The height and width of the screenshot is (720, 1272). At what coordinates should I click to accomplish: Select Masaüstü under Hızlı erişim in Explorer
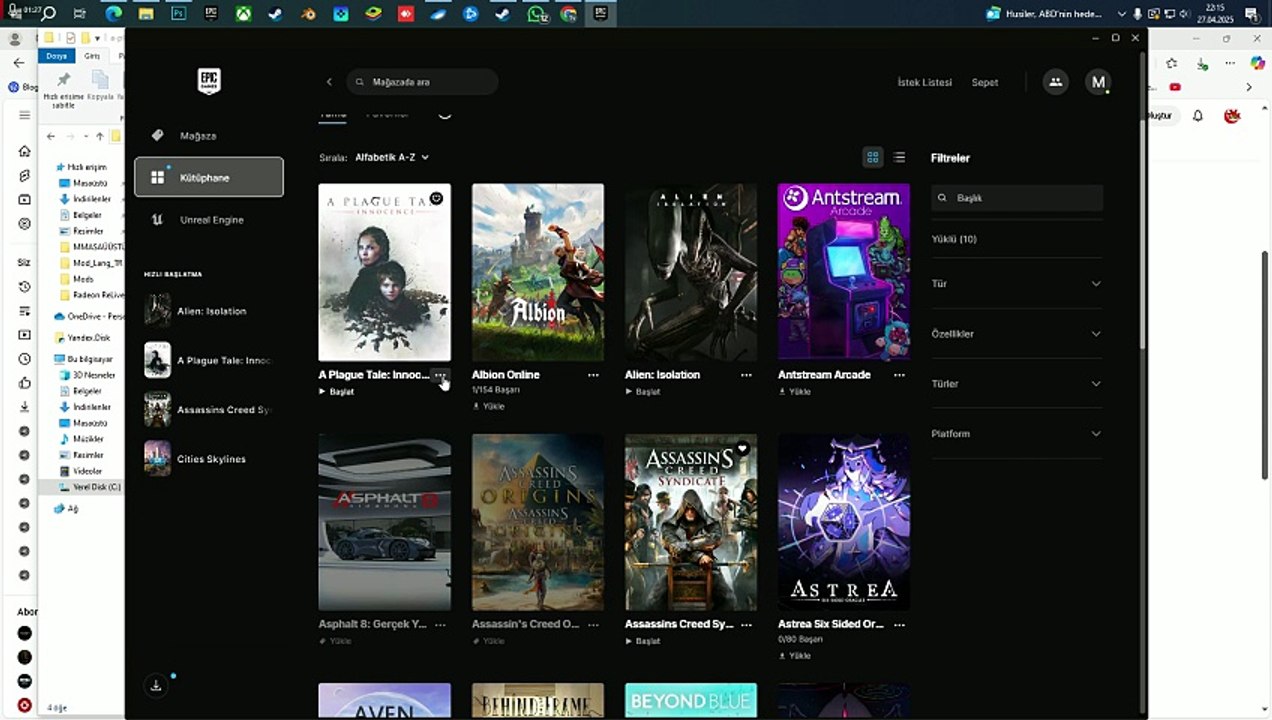coord(90,183)
